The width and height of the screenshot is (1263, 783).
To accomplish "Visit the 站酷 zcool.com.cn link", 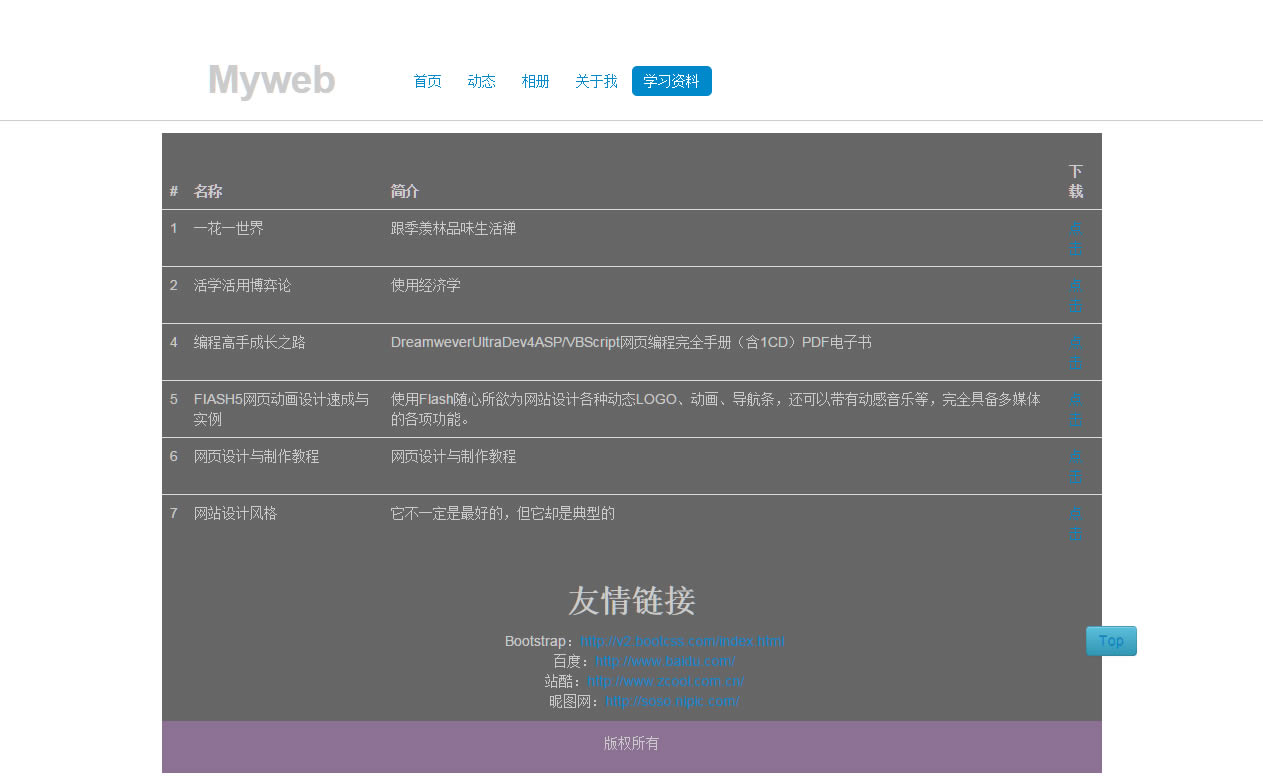I will coord(665,681).
